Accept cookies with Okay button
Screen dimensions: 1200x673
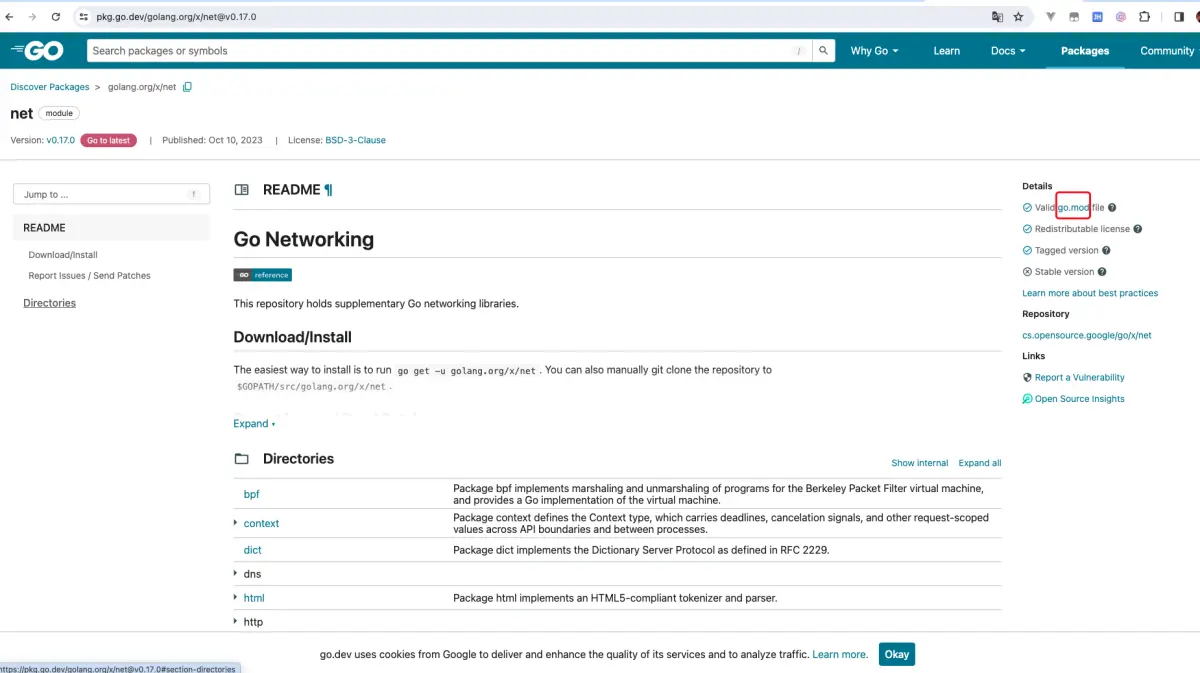tap(897, 654)
